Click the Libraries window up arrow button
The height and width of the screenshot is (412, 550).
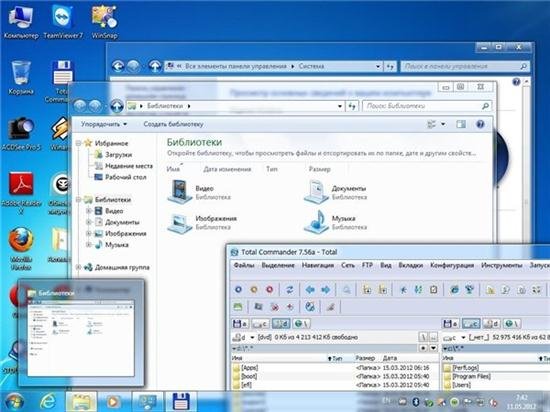(x=117, y=106)
